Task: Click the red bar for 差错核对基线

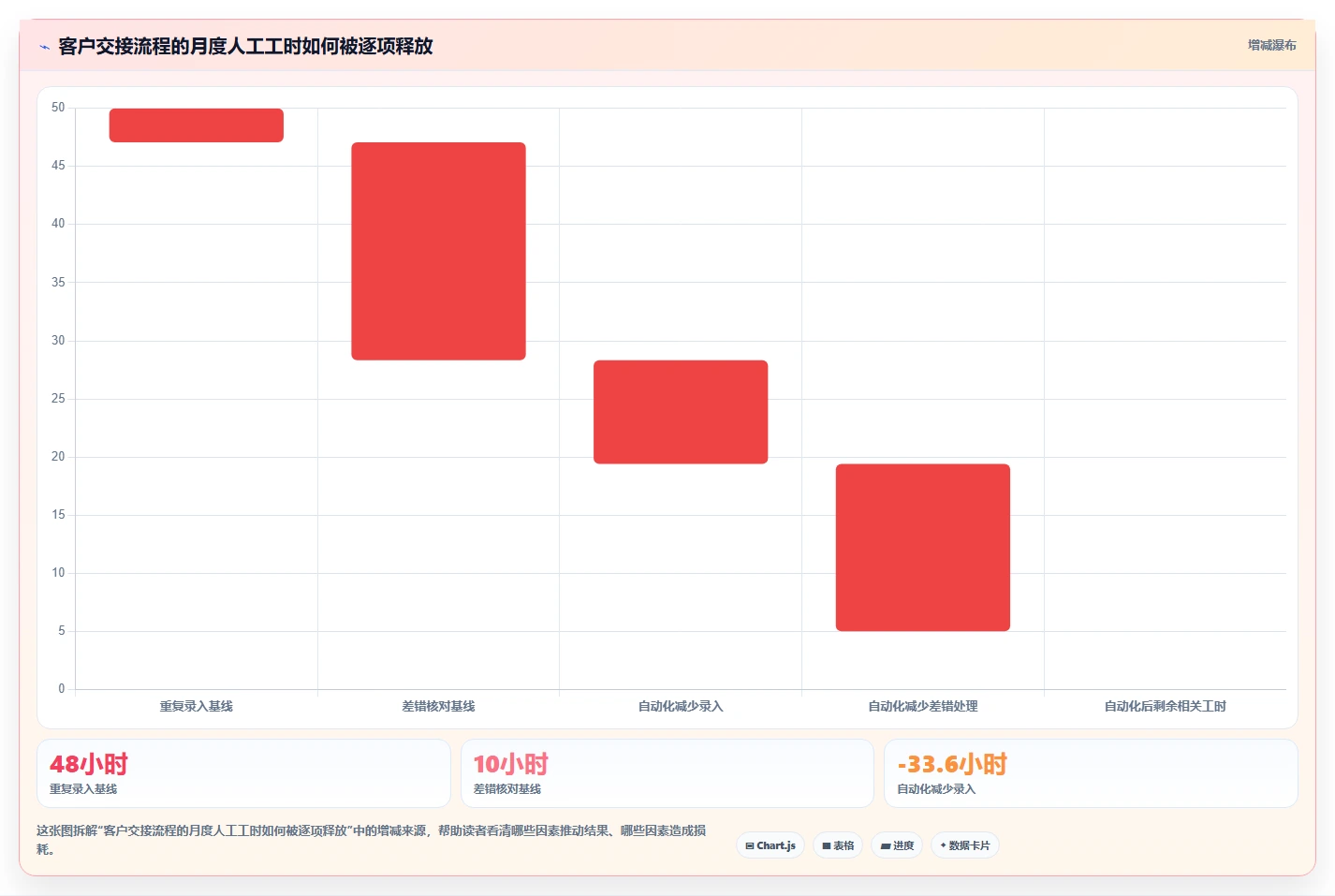Action: pyautogui.click(x=438, y=251)
